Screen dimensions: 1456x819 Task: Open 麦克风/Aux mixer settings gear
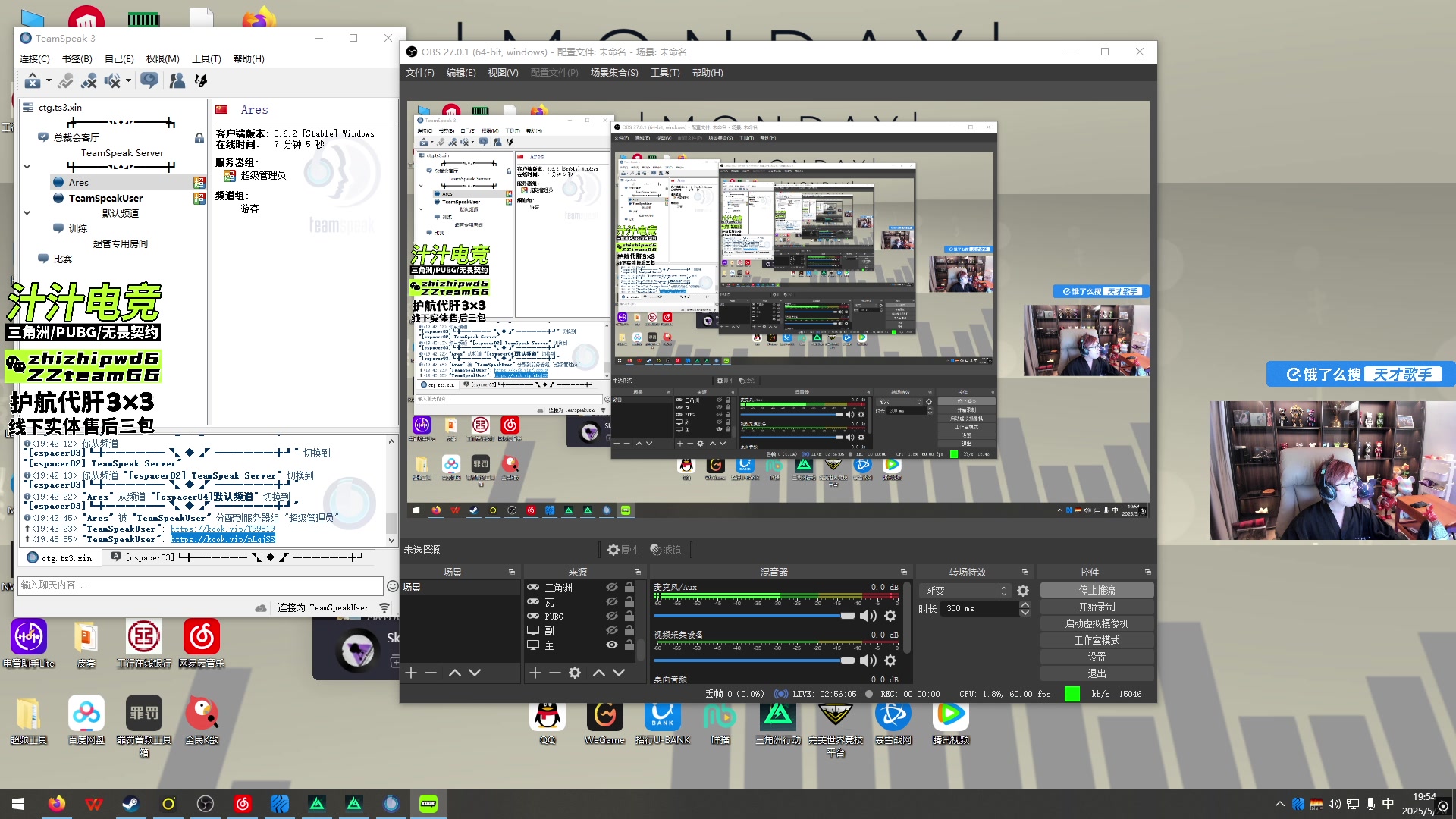(x=890, y=616)
